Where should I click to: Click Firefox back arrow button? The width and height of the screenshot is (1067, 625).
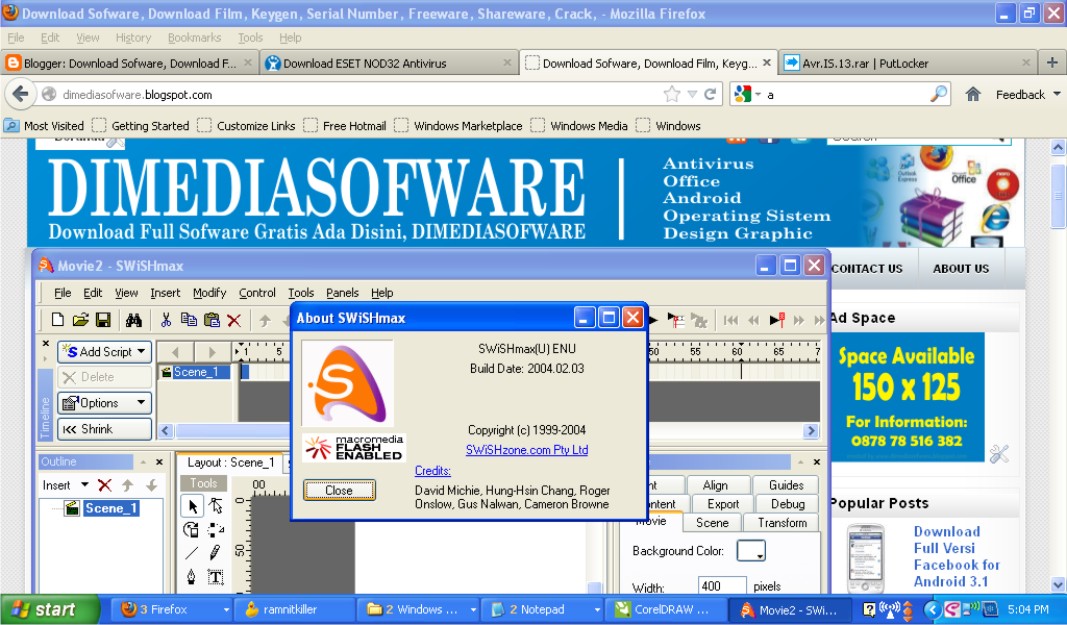[x=20, y=94]
